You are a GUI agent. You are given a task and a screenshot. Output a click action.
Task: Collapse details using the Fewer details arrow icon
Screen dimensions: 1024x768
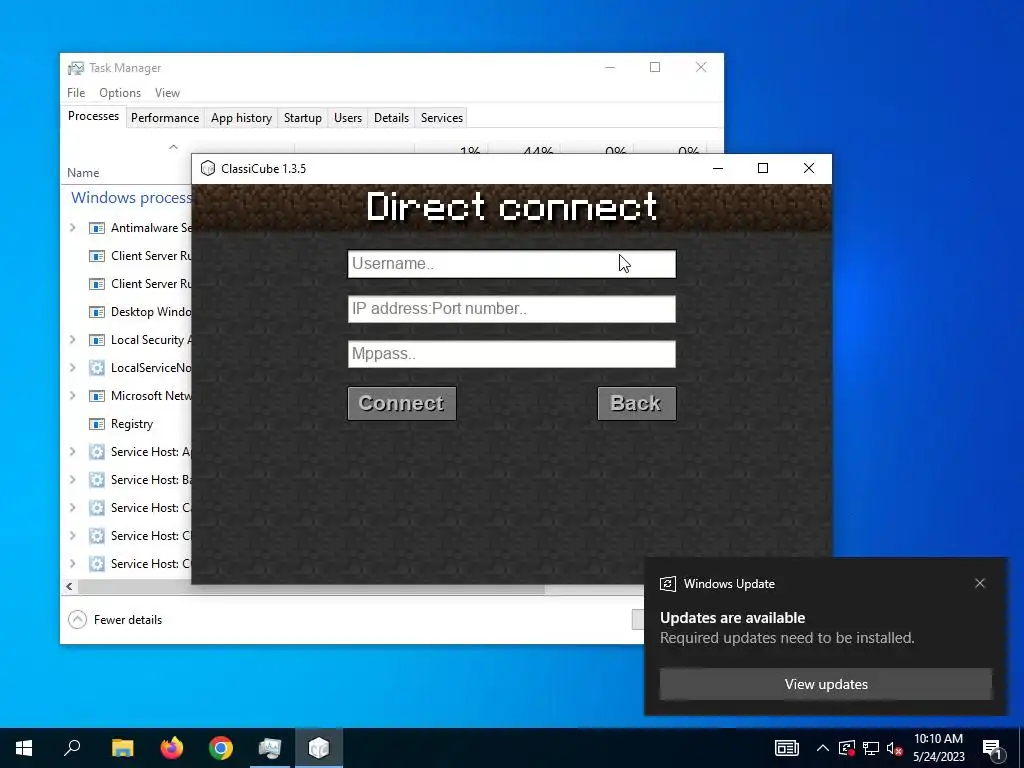pos(77,619)
